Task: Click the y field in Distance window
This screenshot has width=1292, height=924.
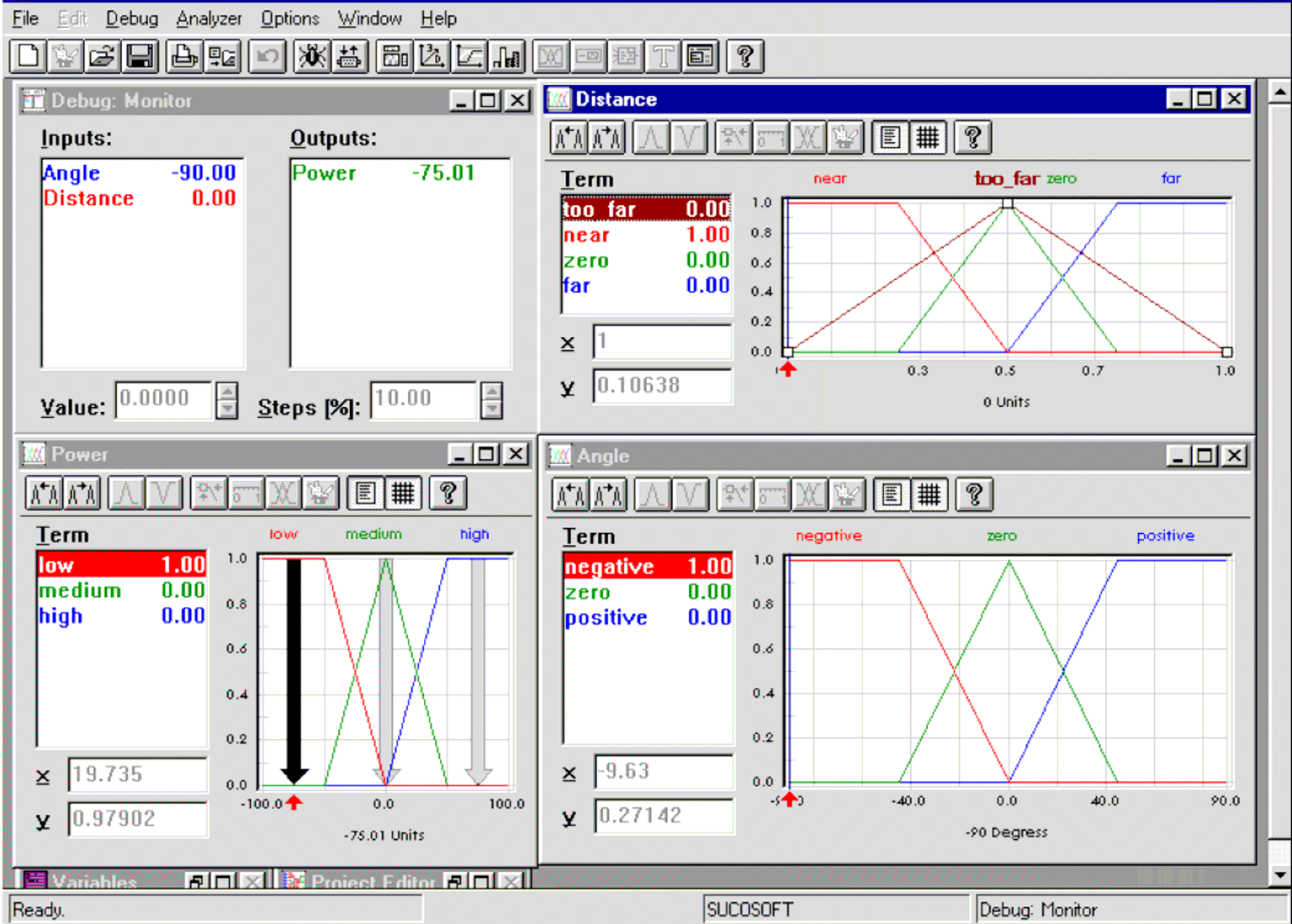Action: 662,385
